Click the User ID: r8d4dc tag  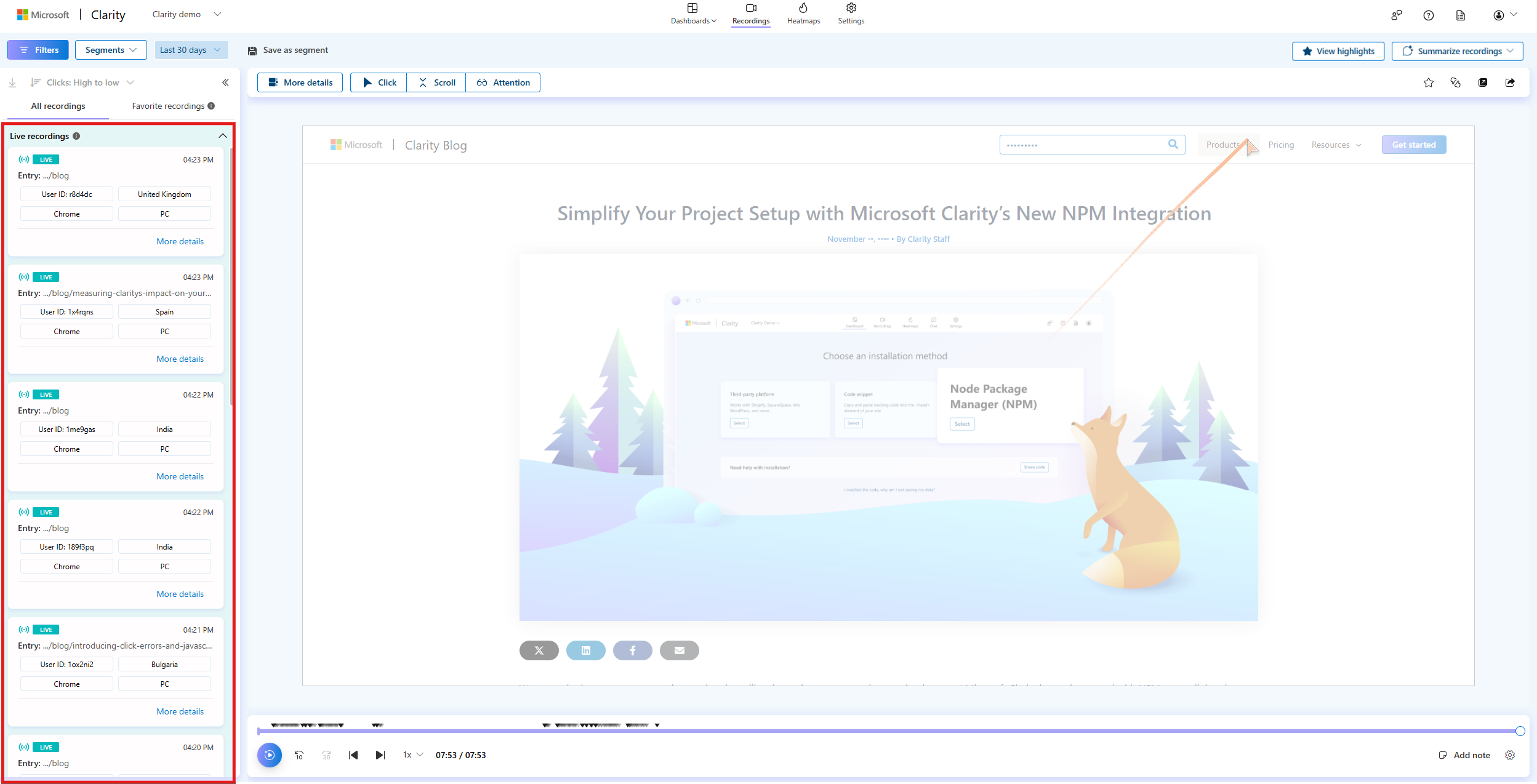point(66,194)
